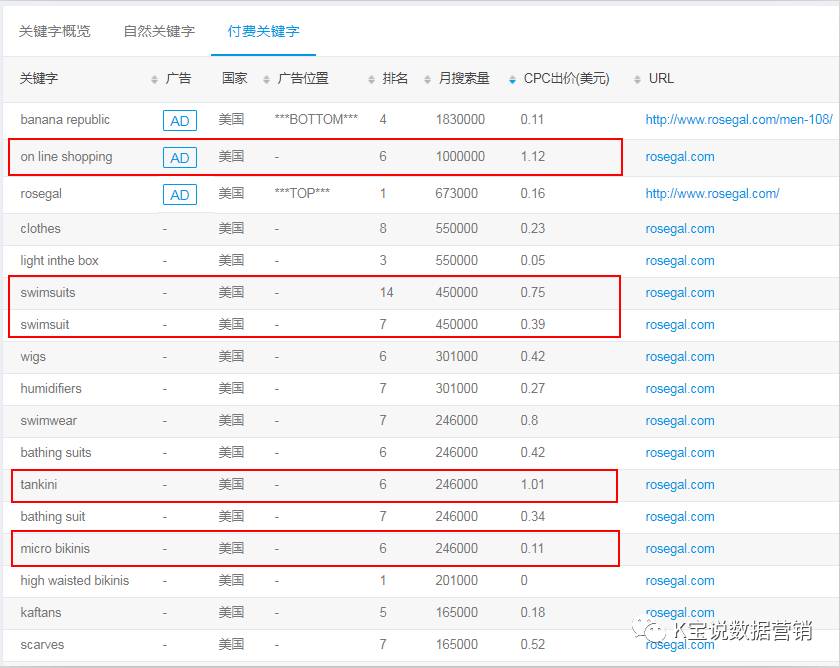Screen dimensions: 840x668
Task: Select the keyword high waisted bikinis
Action: click(x=74, y=581)
